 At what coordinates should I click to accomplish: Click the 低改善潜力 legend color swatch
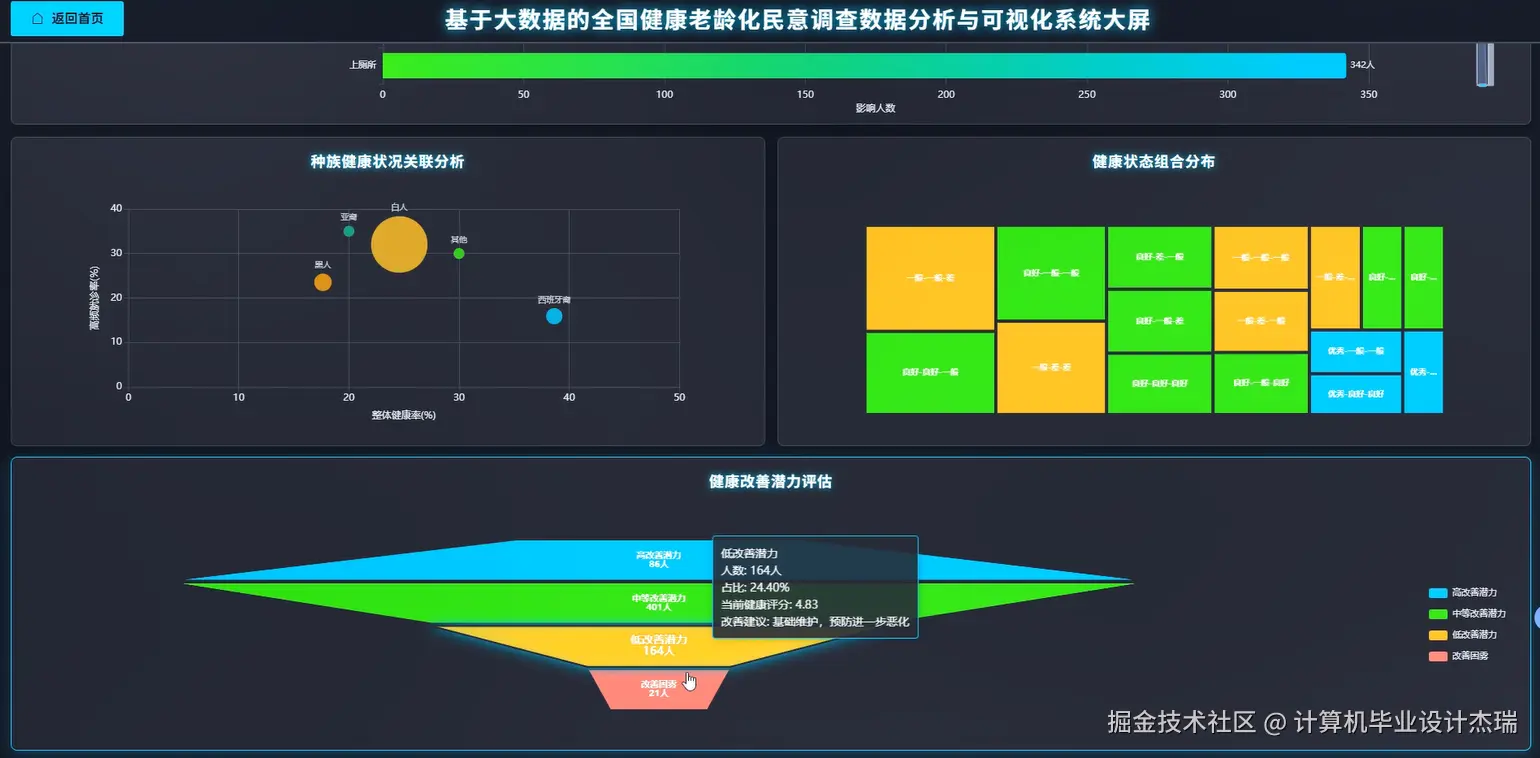click(1440, 634)
